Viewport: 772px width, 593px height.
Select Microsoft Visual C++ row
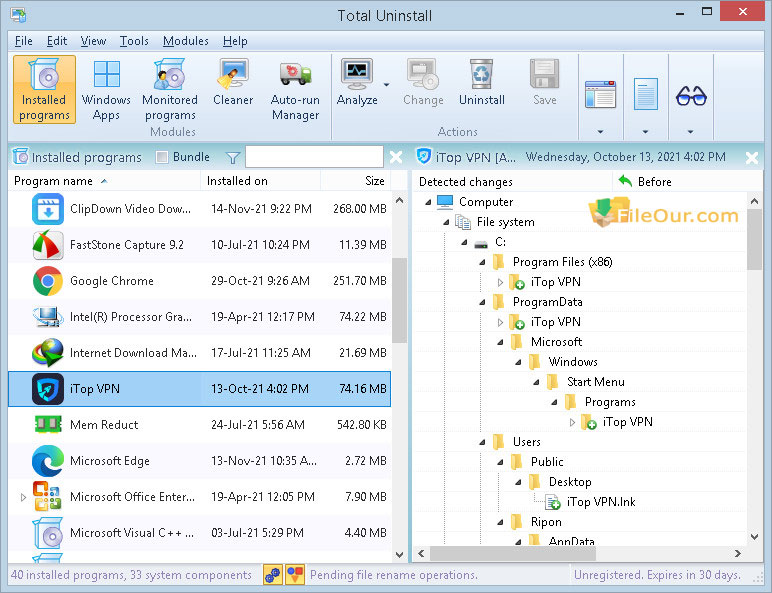coord(199,532)
